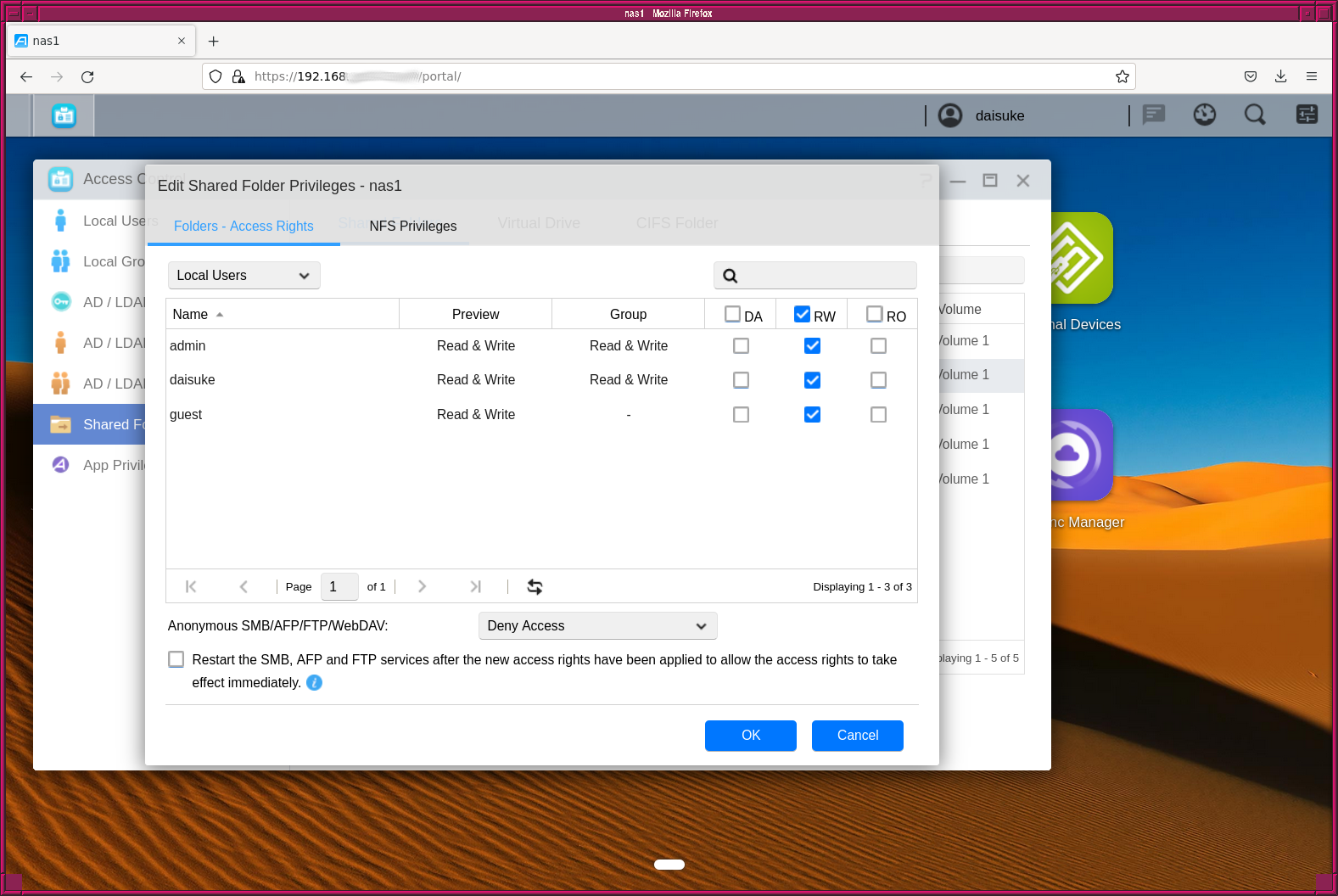The width and height of the screenshot is (1338, 896).
Task: Switch to the NFS Privileges tab
Action: pyautogui.click(x=412, y=226)
